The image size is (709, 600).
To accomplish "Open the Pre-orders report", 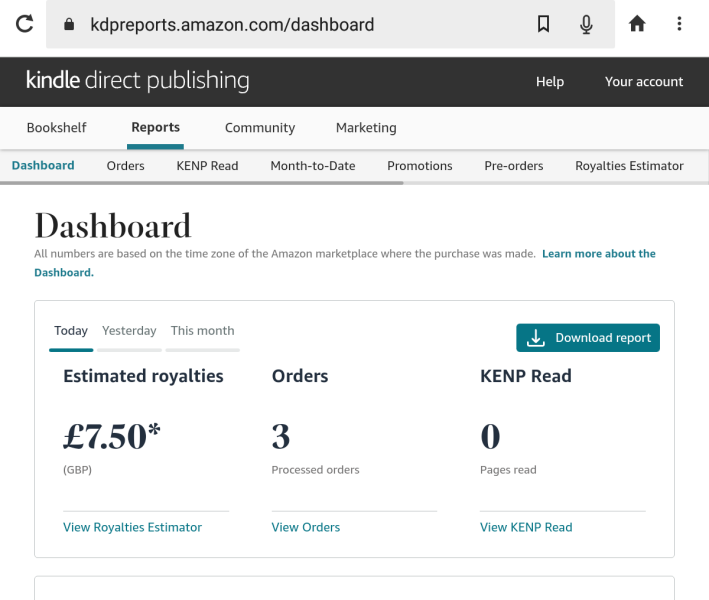I will pyautogui.click(x=514, y=166).
